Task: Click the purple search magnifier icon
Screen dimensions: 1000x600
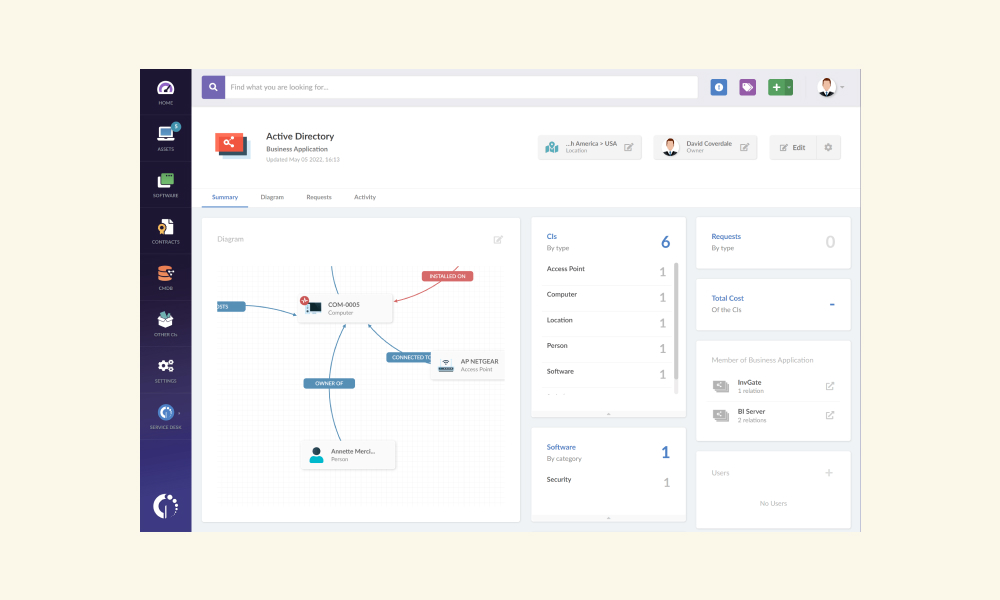Action: [213, 87]
